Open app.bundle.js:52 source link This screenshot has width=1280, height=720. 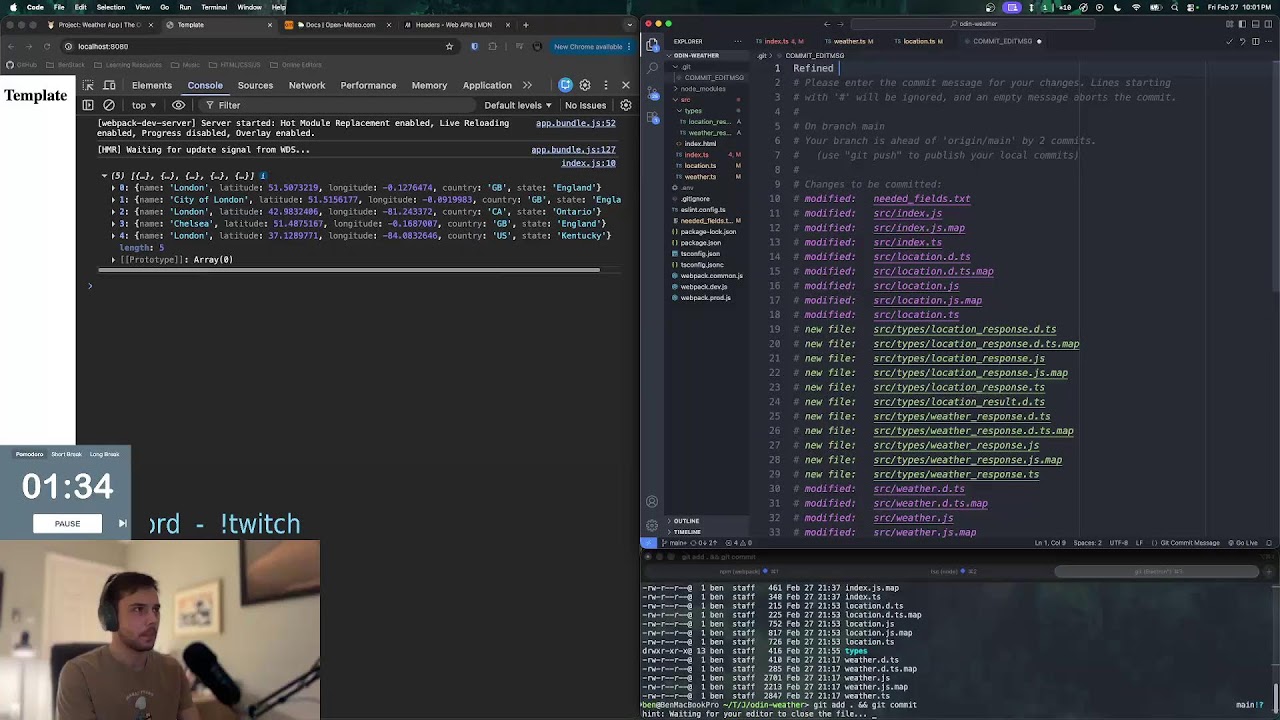575,123
